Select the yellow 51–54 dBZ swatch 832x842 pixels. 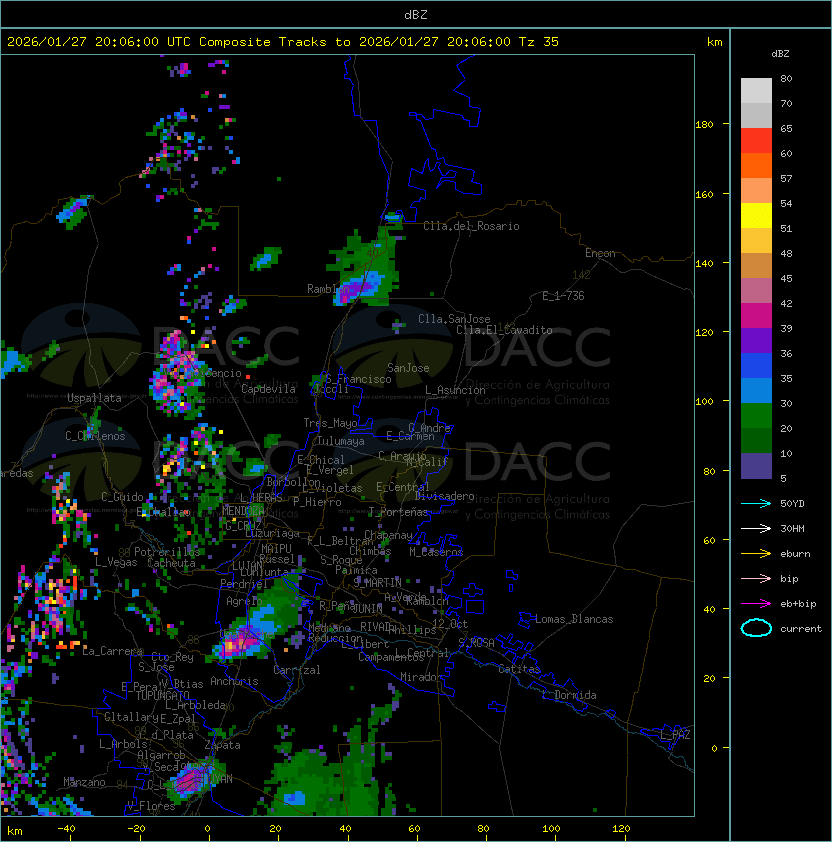coord(756,216)
